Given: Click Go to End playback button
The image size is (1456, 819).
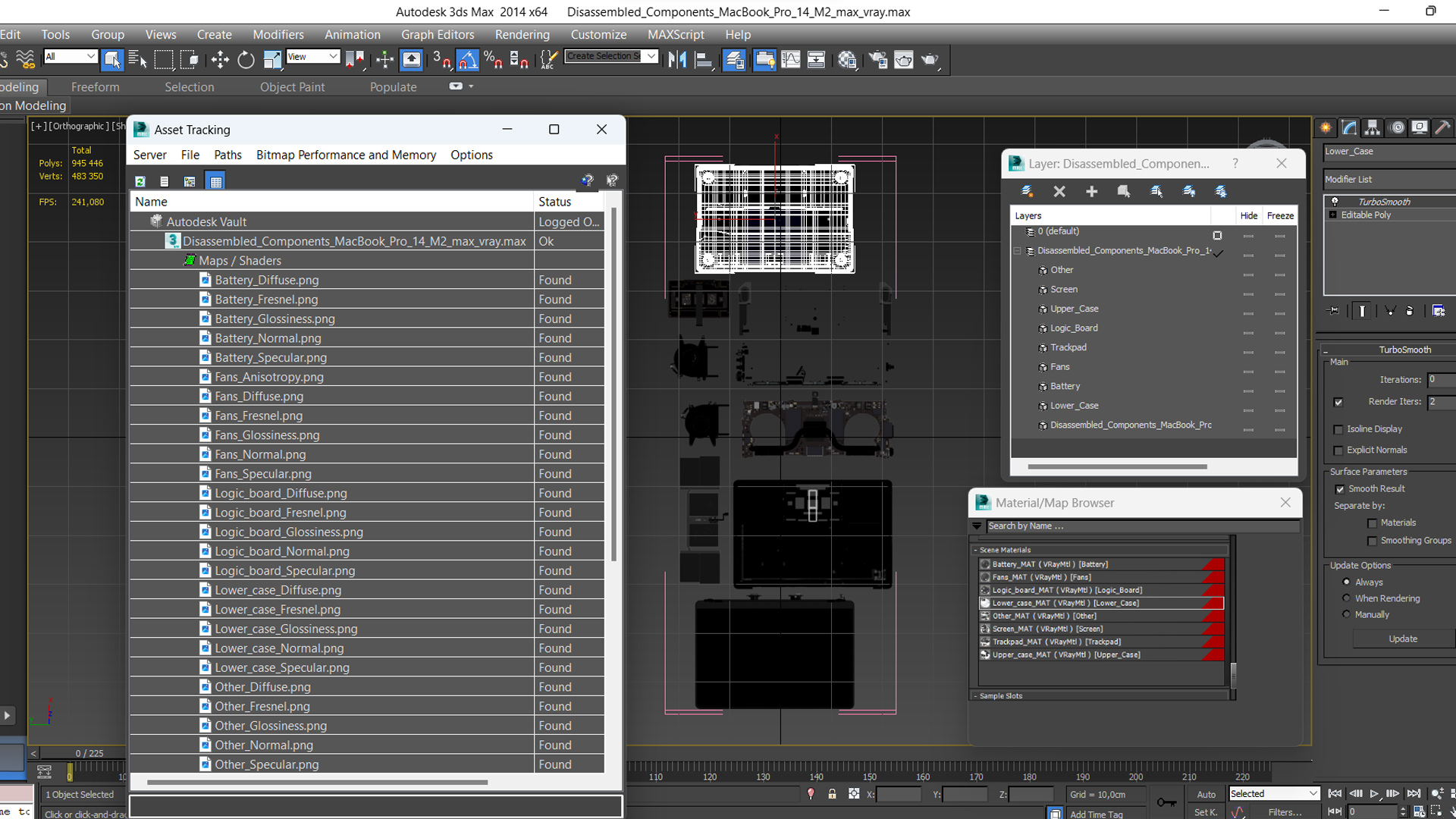Looking at the screenshot, I should [1414, 794].
